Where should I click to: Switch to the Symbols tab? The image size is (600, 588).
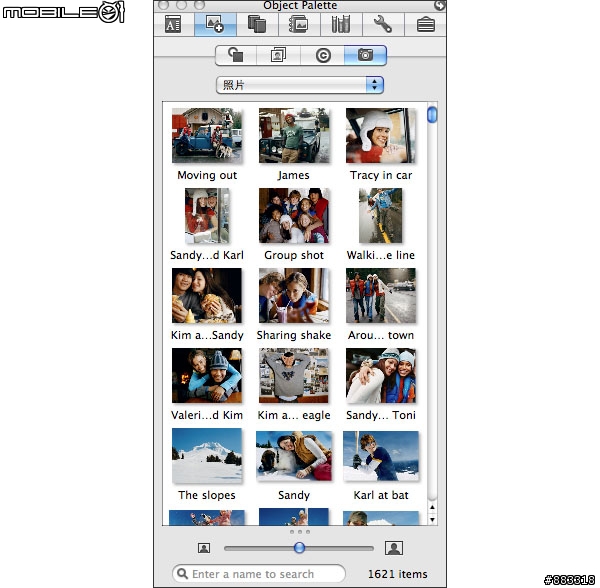323,55
